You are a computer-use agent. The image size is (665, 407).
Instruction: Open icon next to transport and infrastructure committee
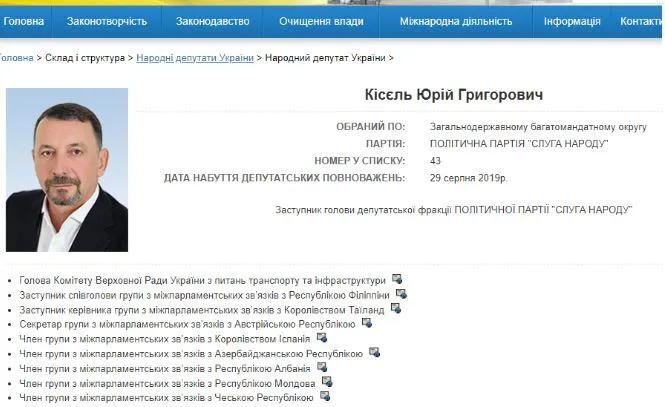(397, 279)
